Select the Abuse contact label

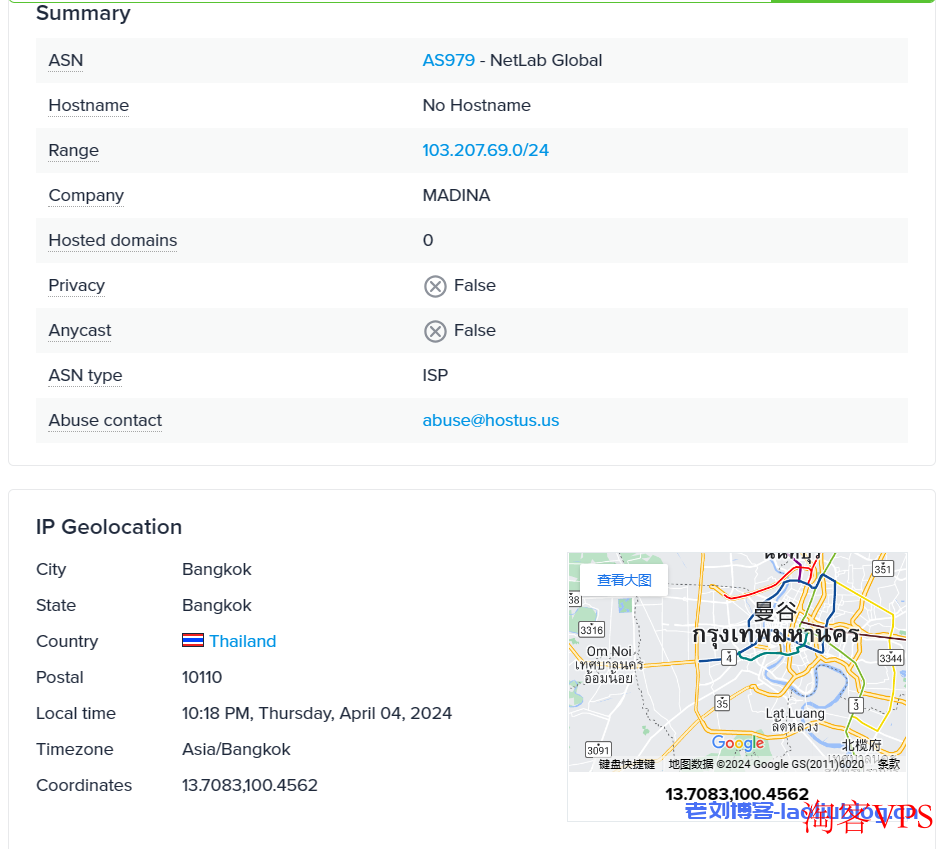(105, 420)
